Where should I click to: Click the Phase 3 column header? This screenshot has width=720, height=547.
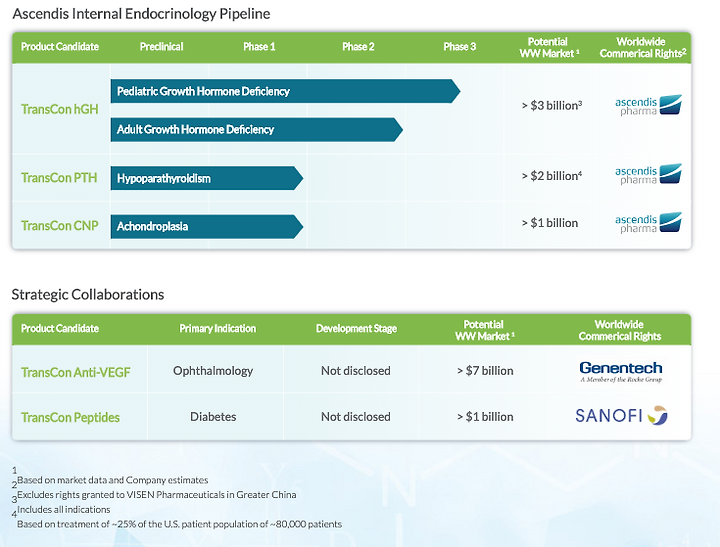(x=460, y=47)
